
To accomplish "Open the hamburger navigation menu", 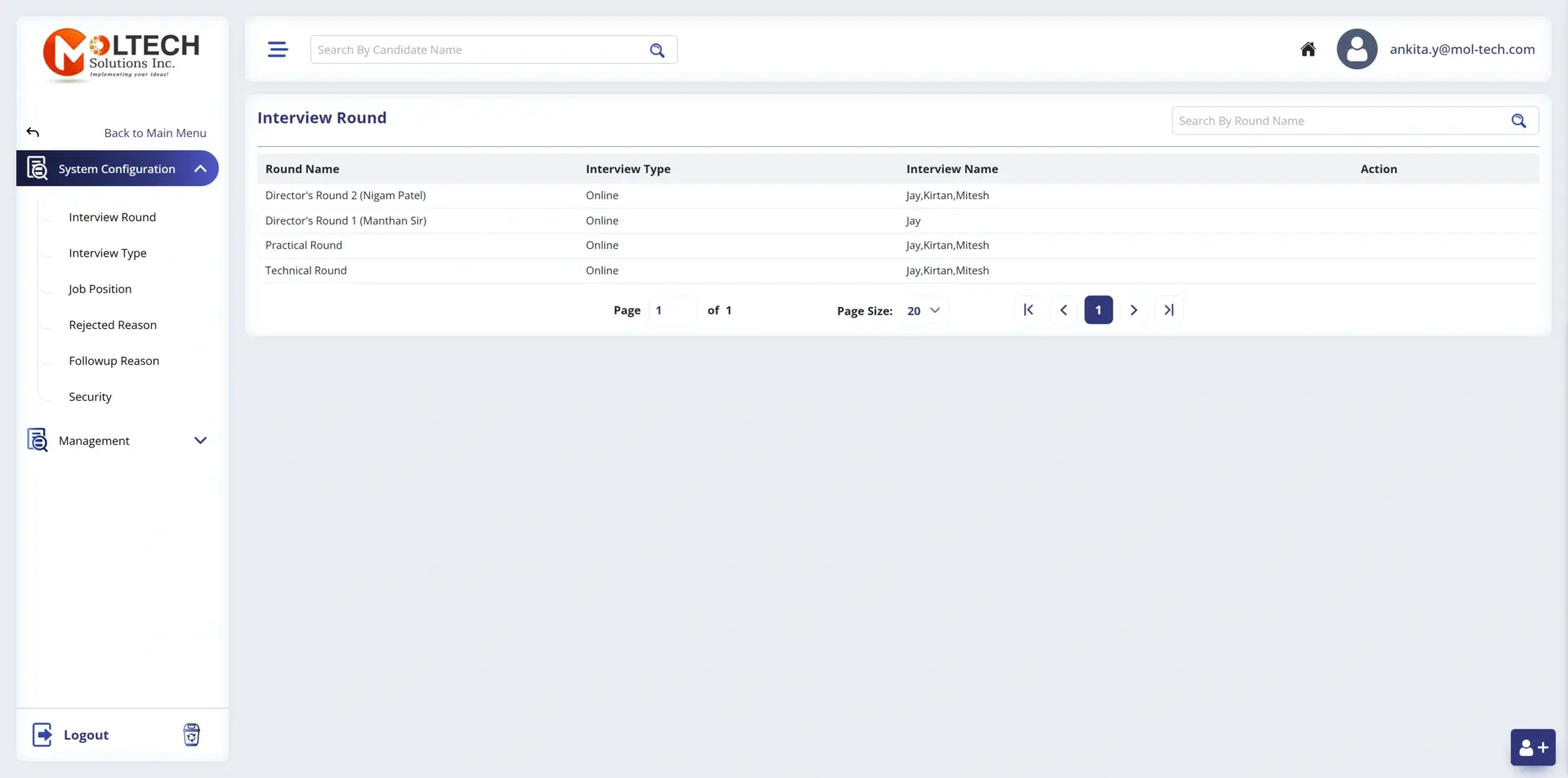I will tap(278, 49).
